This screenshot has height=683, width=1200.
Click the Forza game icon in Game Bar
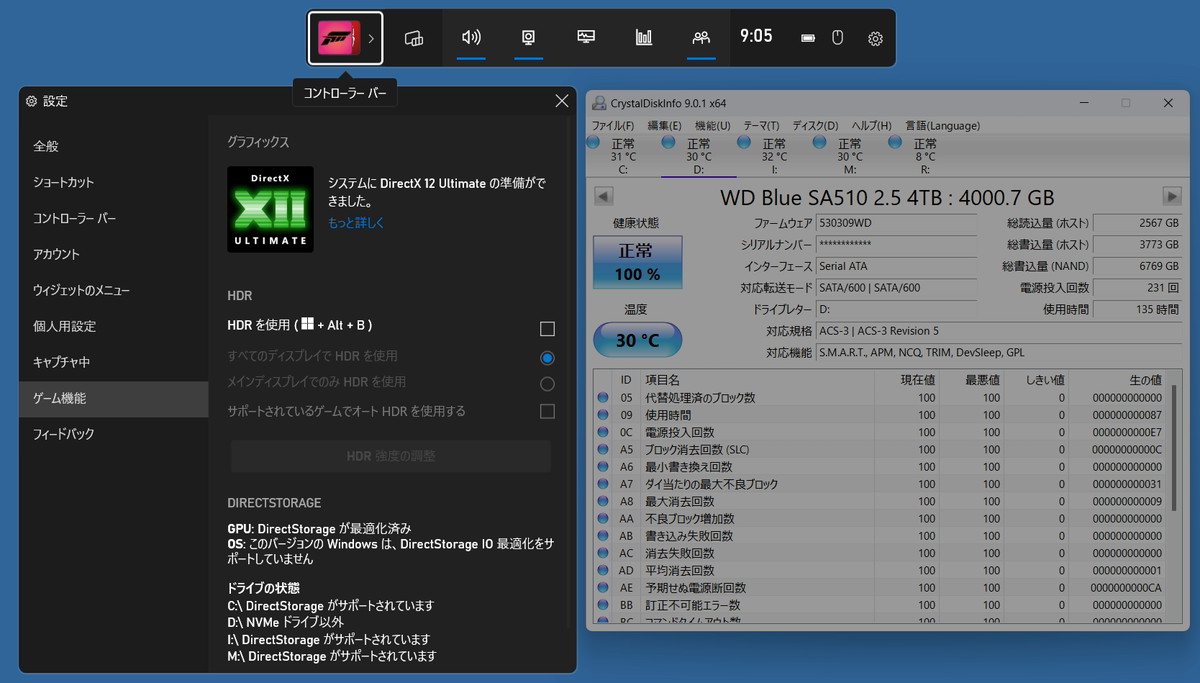(x=339, y=38)
